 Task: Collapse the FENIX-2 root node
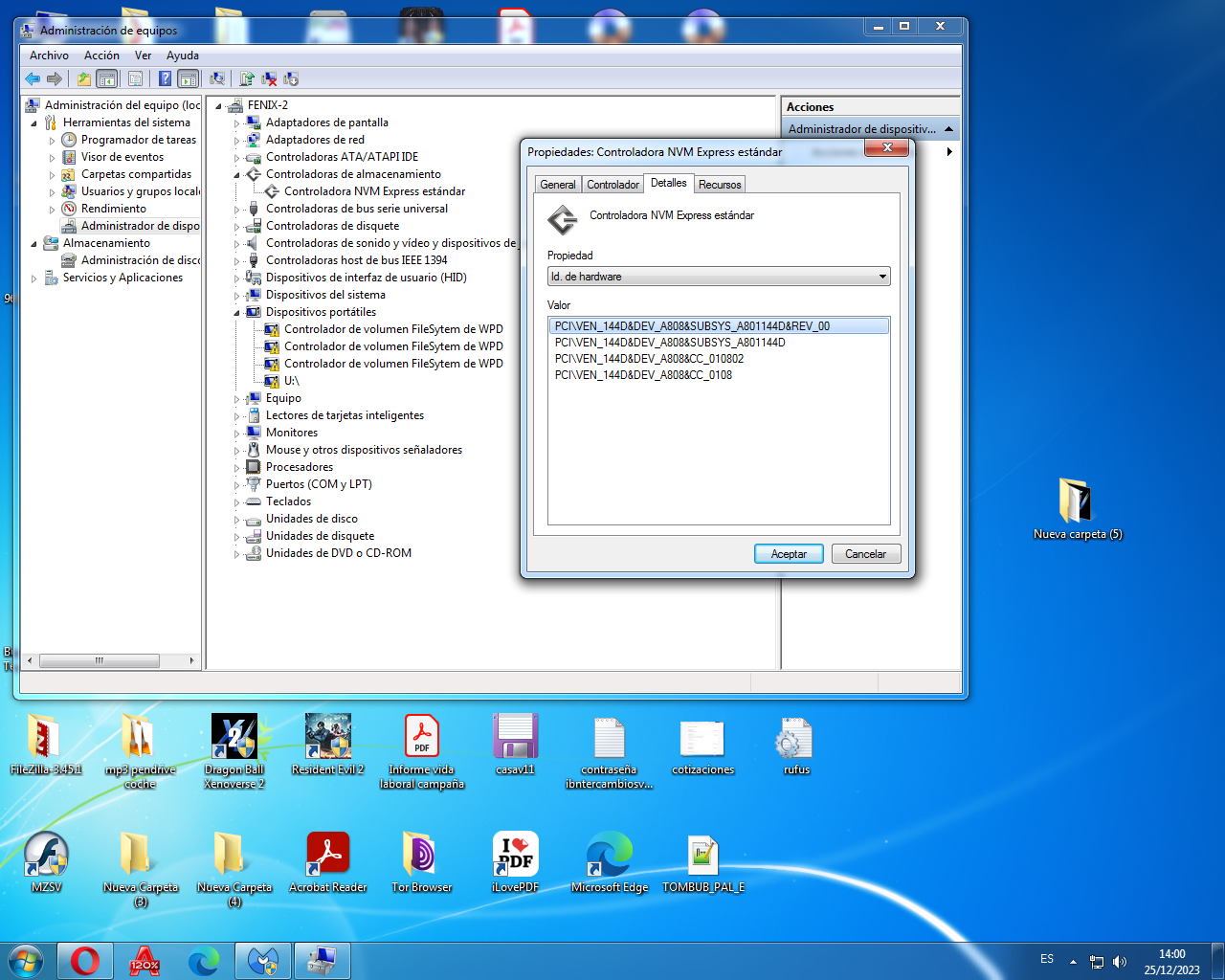(x=219, y=106)
